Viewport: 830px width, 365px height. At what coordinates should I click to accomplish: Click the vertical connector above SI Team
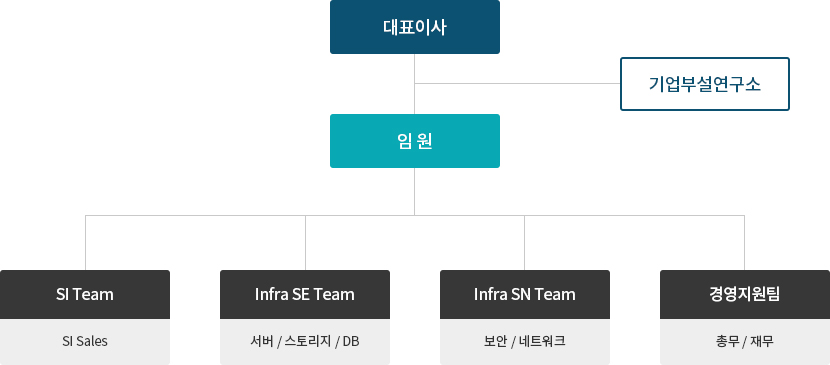pyautogui.click(x=85, y=243)
